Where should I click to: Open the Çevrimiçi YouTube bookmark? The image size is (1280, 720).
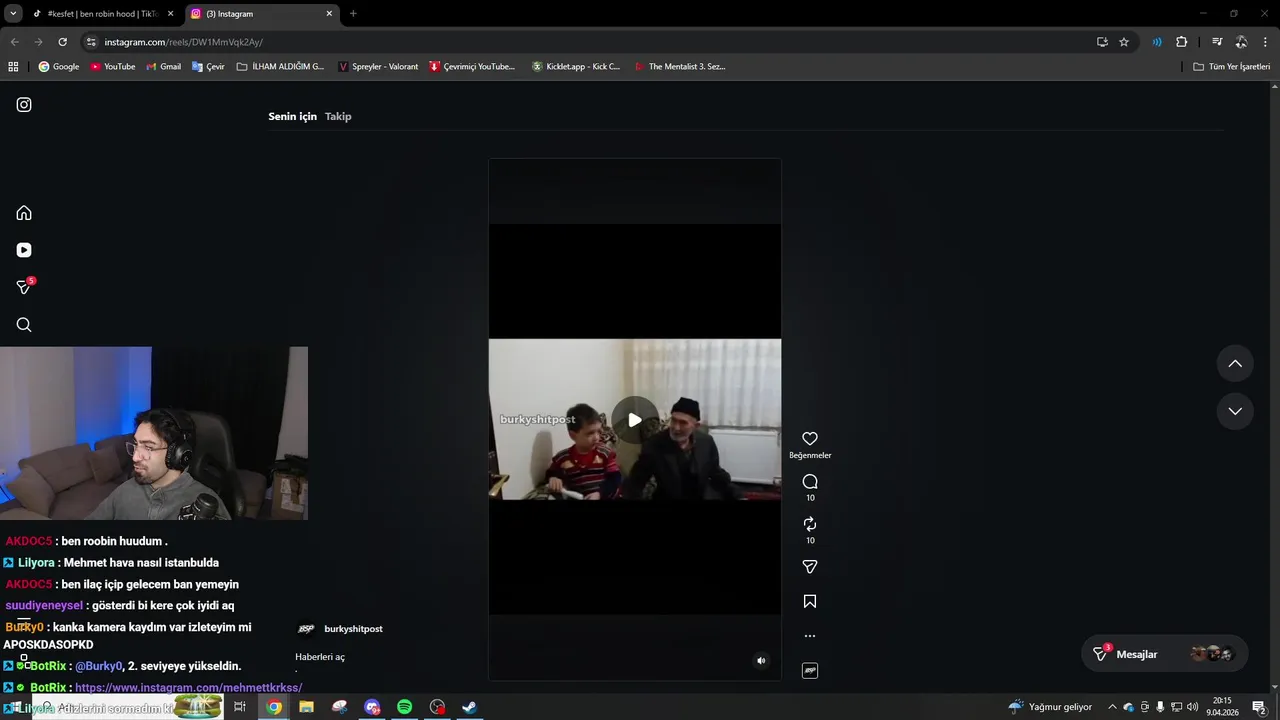[x=472, y=67]
